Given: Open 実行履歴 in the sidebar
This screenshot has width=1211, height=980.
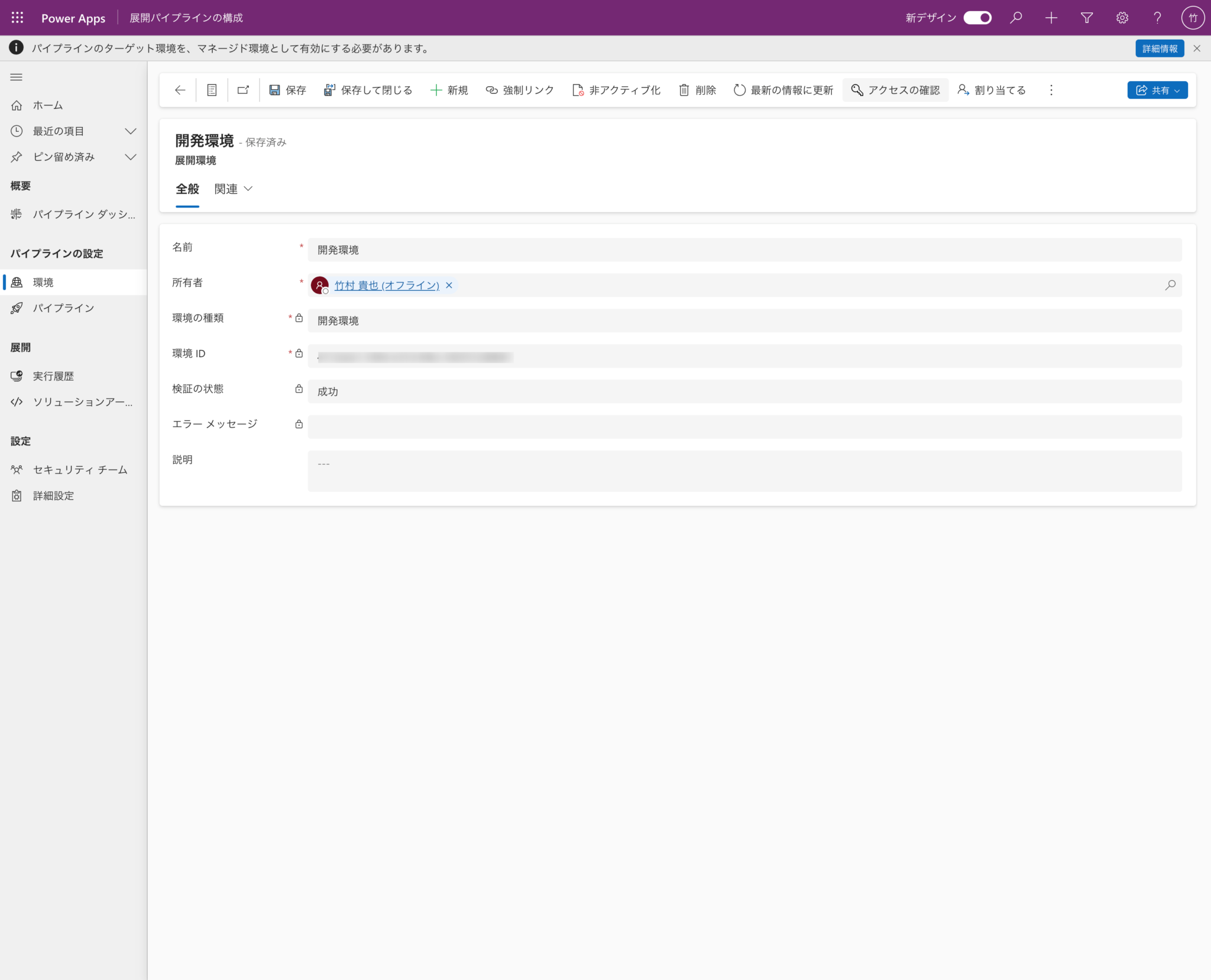Looking at the screenshot, I should tap(53, 376).
